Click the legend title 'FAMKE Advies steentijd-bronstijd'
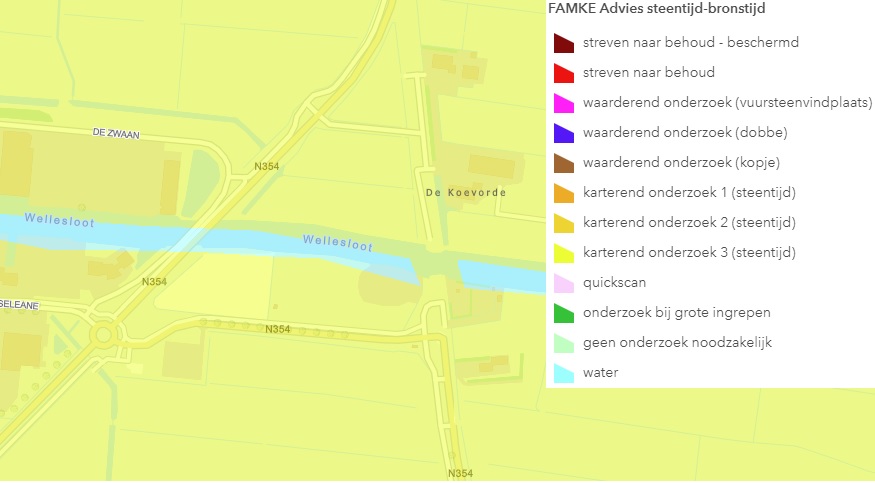This screenshot has width=875, height=483. click(x=656, y=9)
